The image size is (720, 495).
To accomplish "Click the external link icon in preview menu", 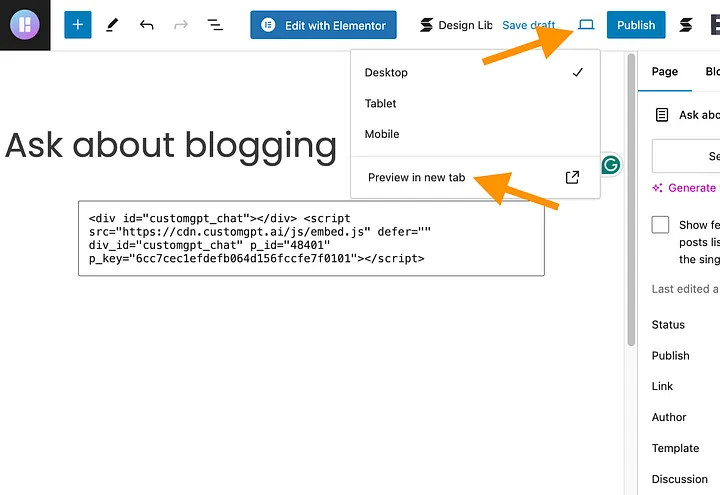I will pyautogui.click(x=572, y=178).
